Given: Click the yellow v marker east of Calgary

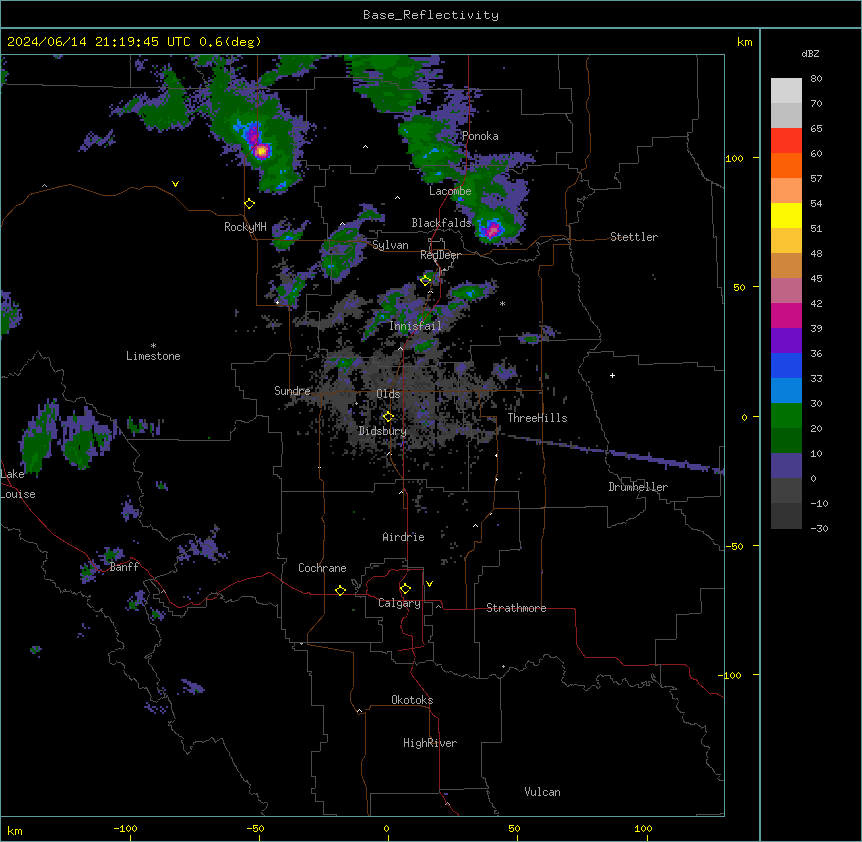Looking at the screenshot, I should (429, 584).
